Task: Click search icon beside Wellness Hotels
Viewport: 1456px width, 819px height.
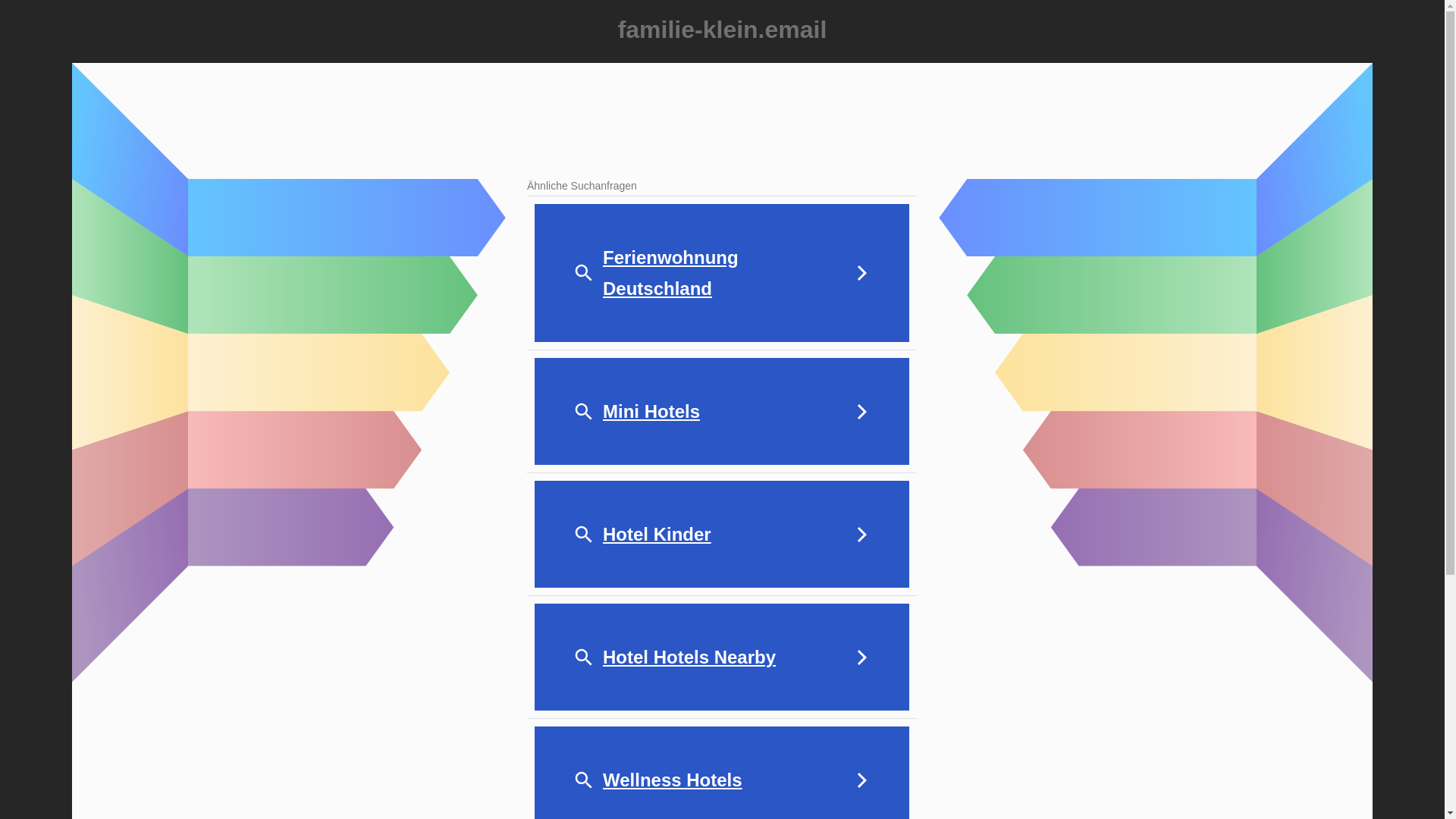Action: pos(583,780)
